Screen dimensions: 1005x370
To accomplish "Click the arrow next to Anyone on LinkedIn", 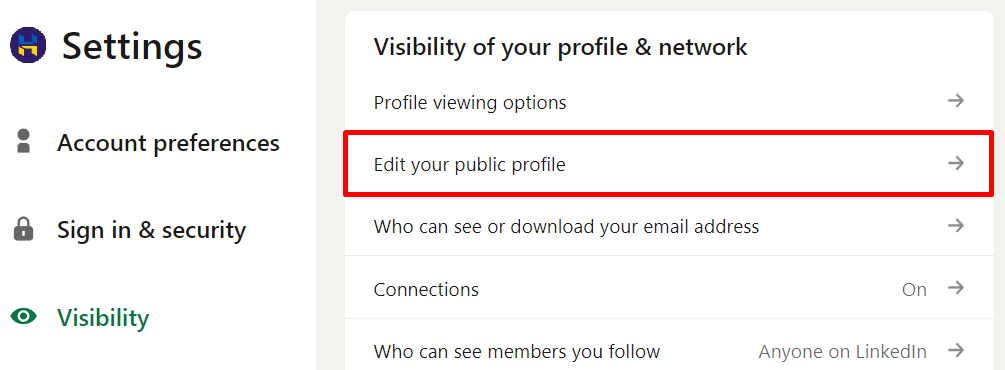I will 956,350.
